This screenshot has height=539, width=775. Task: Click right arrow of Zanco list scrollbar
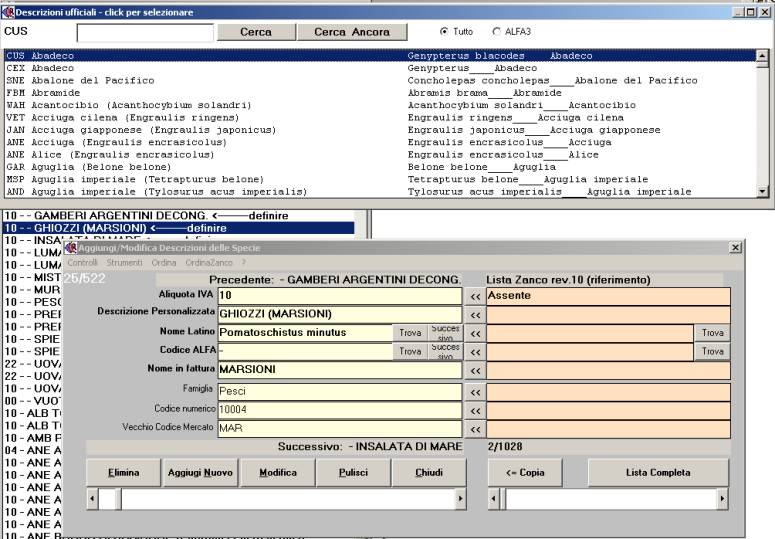(722, 499)
